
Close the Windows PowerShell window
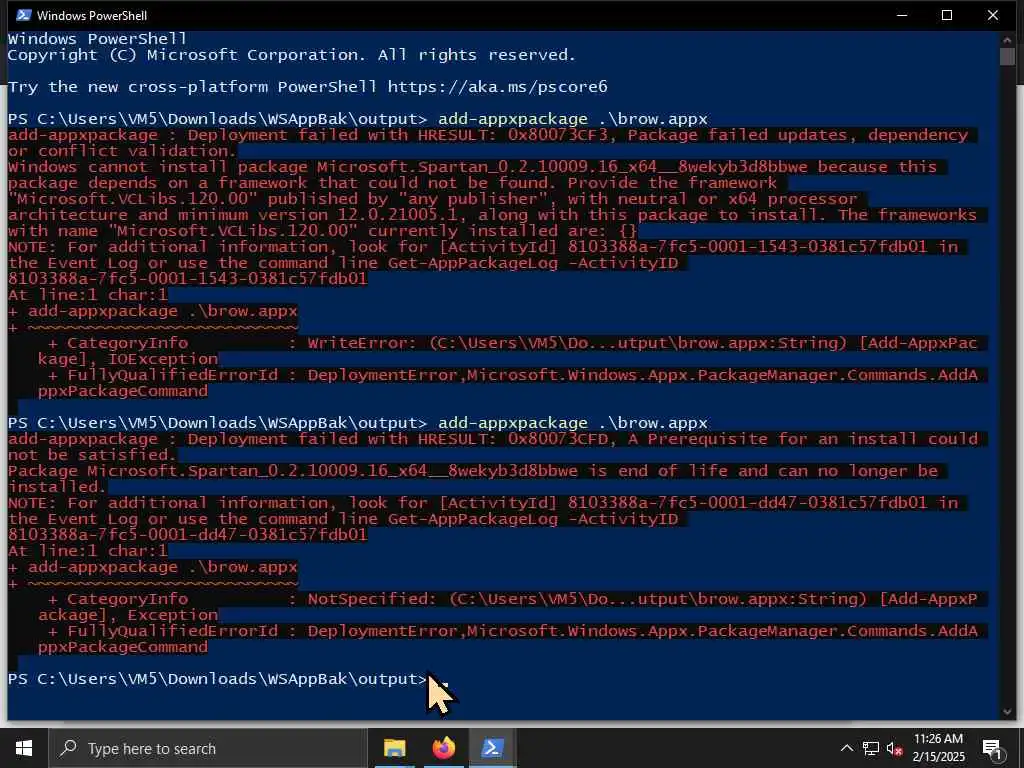(993, 15)
